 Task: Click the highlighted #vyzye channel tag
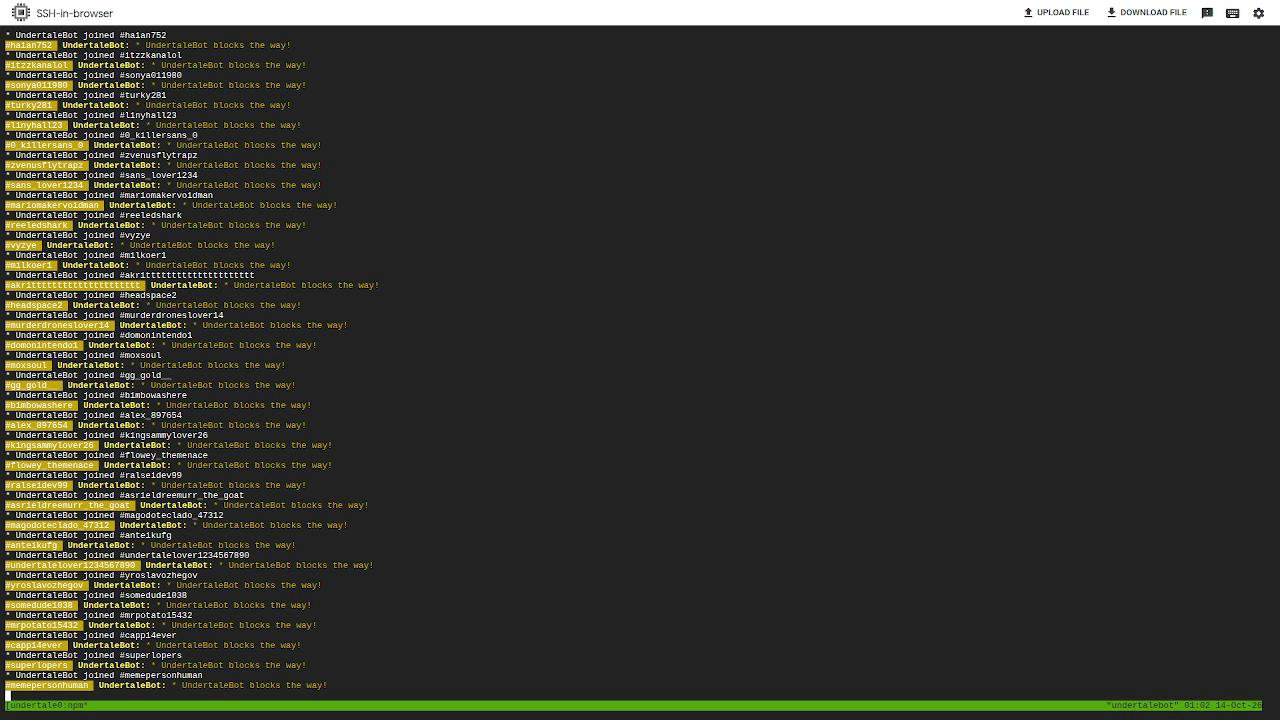point(23,245)
